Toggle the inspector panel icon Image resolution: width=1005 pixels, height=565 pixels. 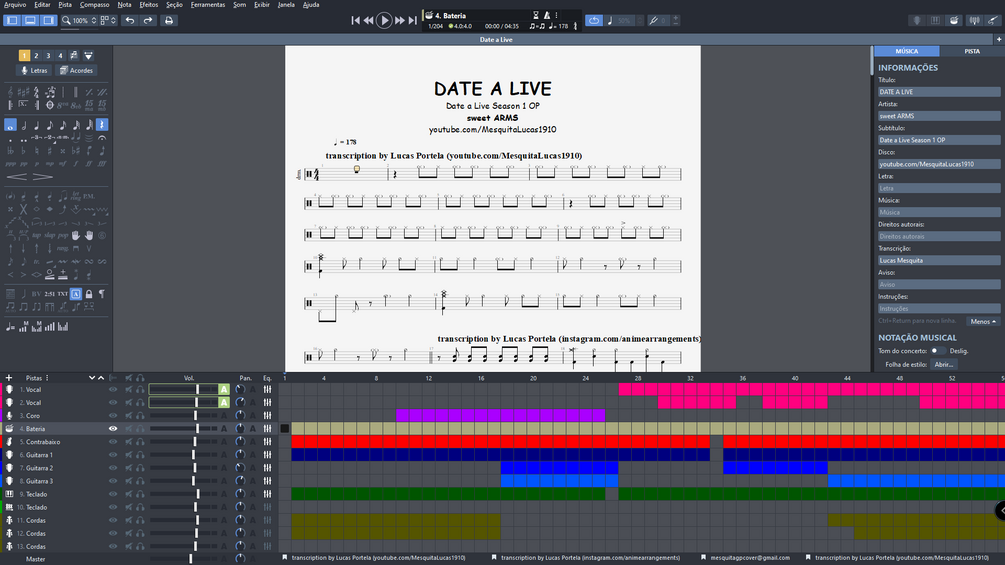click(48, 20)
